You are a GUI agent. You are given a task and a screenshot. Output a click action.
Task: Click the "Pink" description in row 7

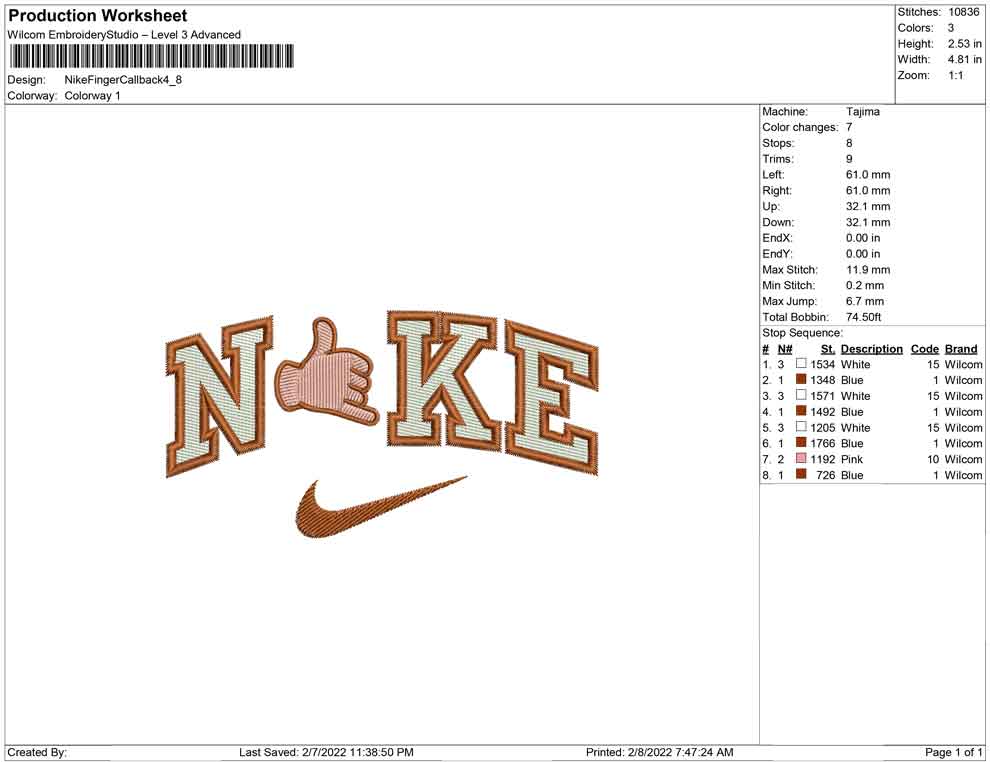[x=852, y=459]
